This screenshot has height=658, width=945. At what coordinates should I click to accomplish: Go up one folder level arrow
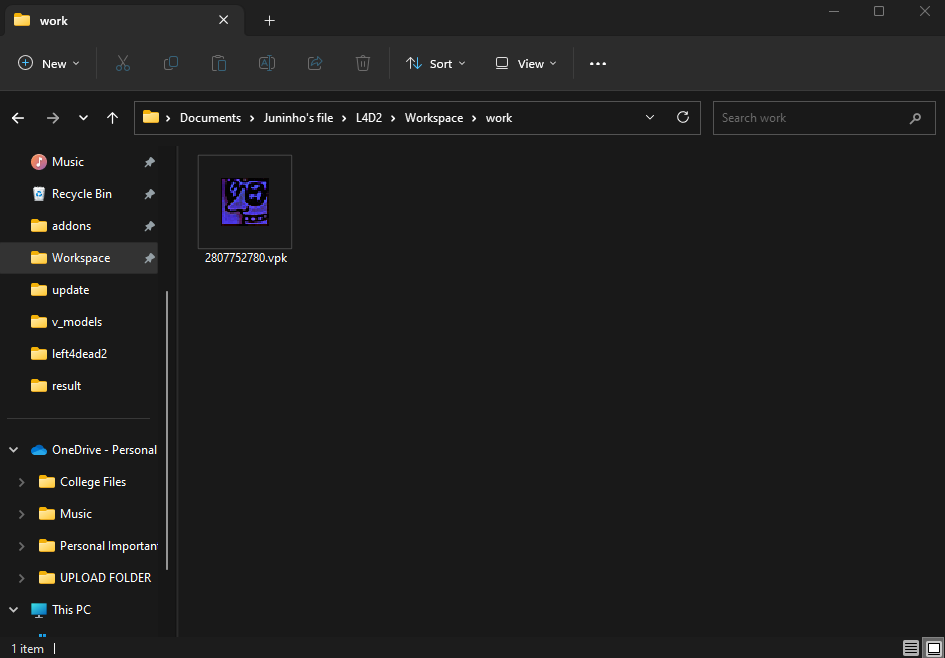click(x=112, y=118)
